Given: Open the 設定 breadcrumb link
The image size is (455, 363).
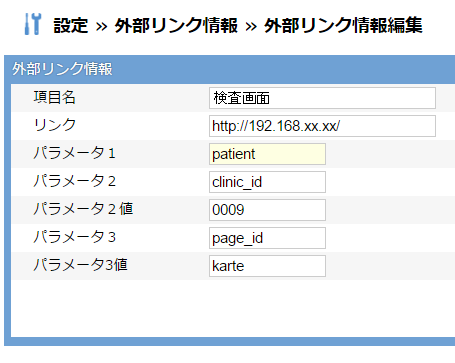Looking at the screenshot, I should [x=71, y=26].
